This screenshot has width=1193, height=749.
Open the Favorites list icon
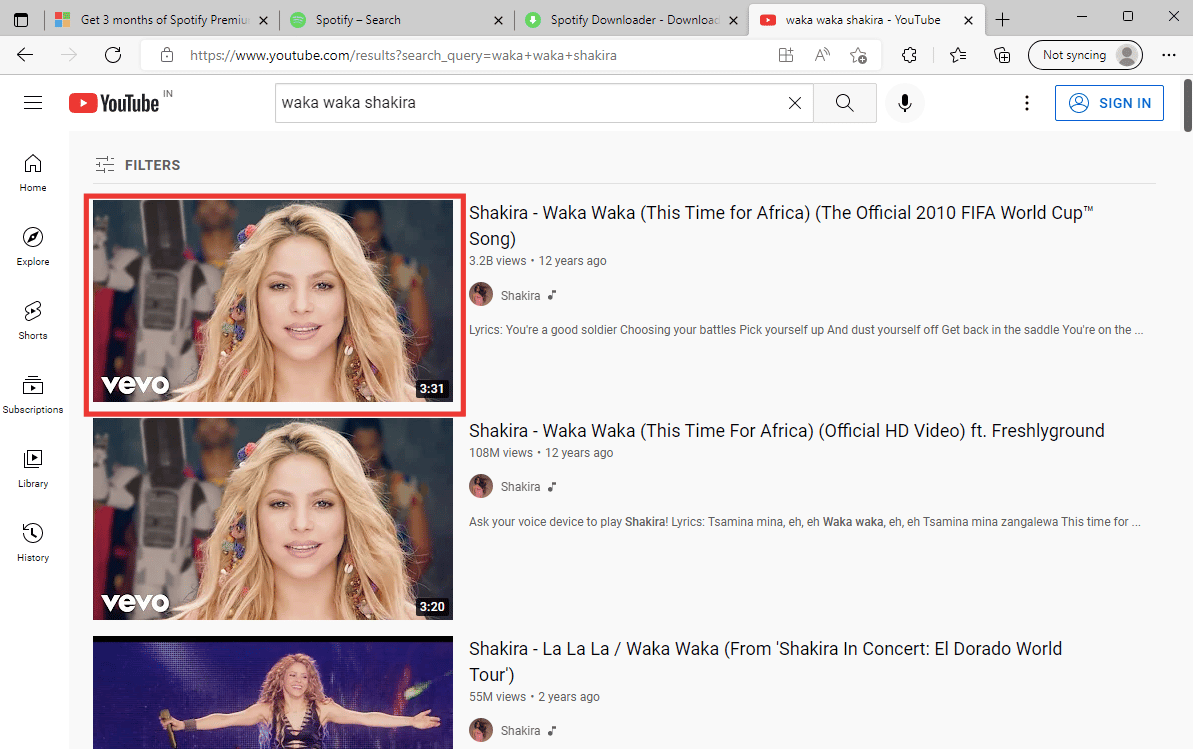pyautogui.click(x=958, y=55)
